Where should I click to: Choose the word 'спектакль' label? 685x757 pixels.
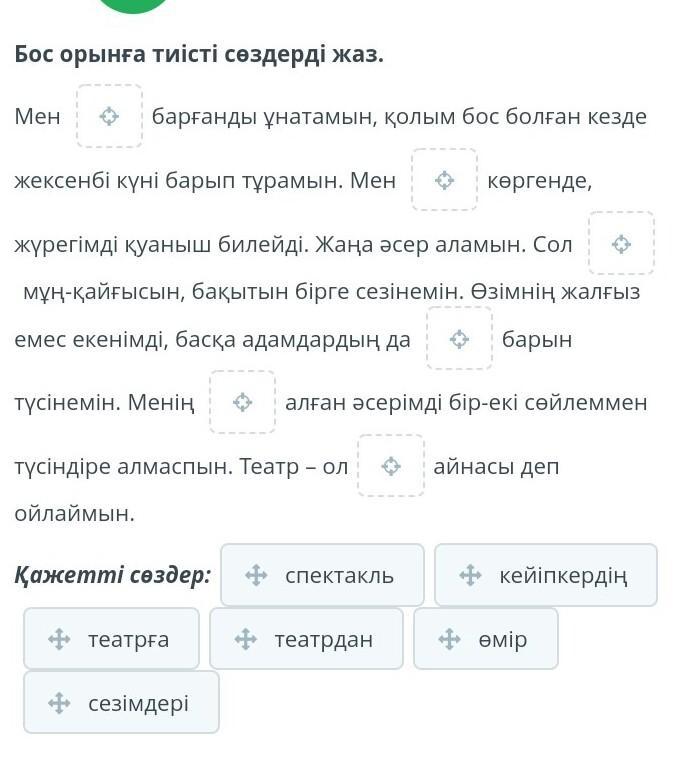click(x=339, y=575)
